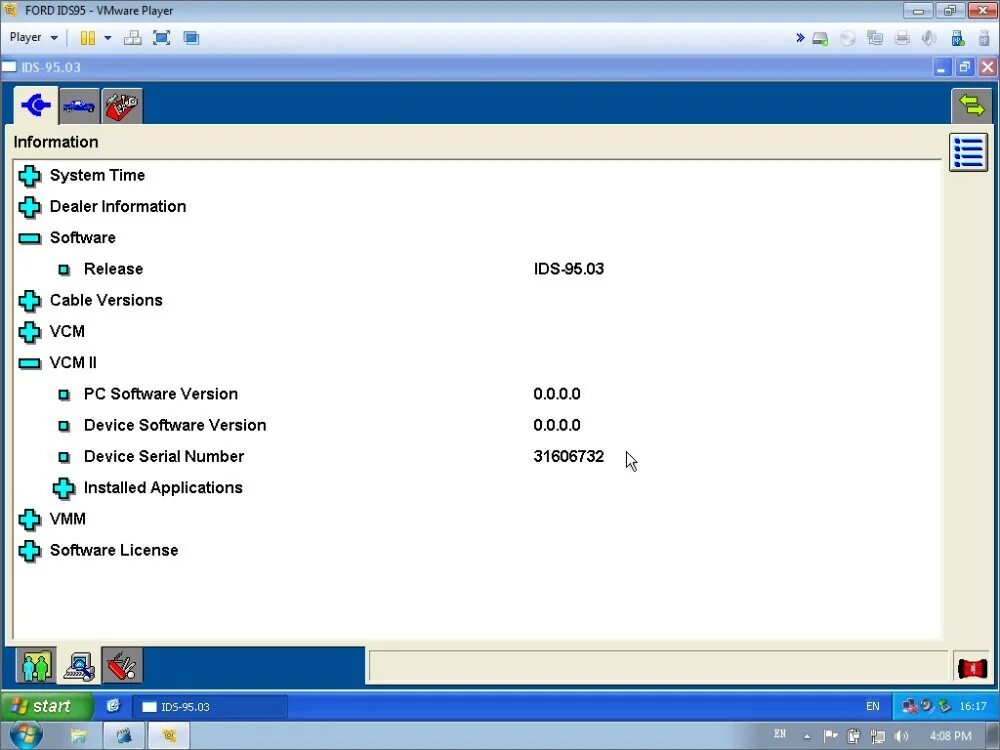Image resolution: width=1000 pixels, height=750 pixels.
Task: Open the blue list menu icon
Action: point(968,152)
